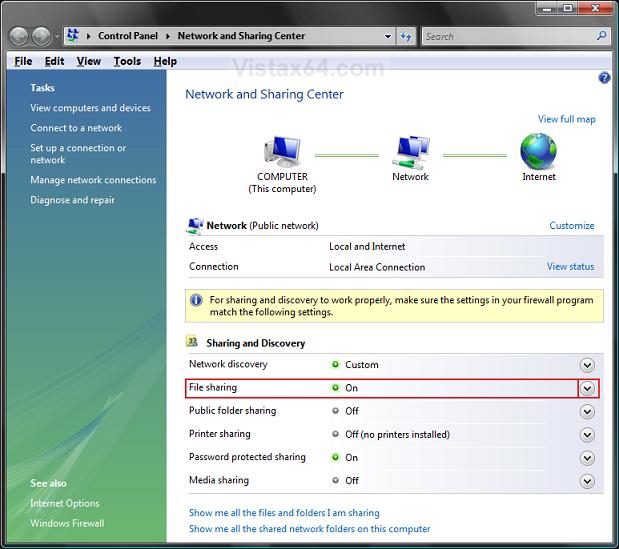619x549 pixels.
Task: Click the Forward navigation arrow button
Action: pos(41,36)
